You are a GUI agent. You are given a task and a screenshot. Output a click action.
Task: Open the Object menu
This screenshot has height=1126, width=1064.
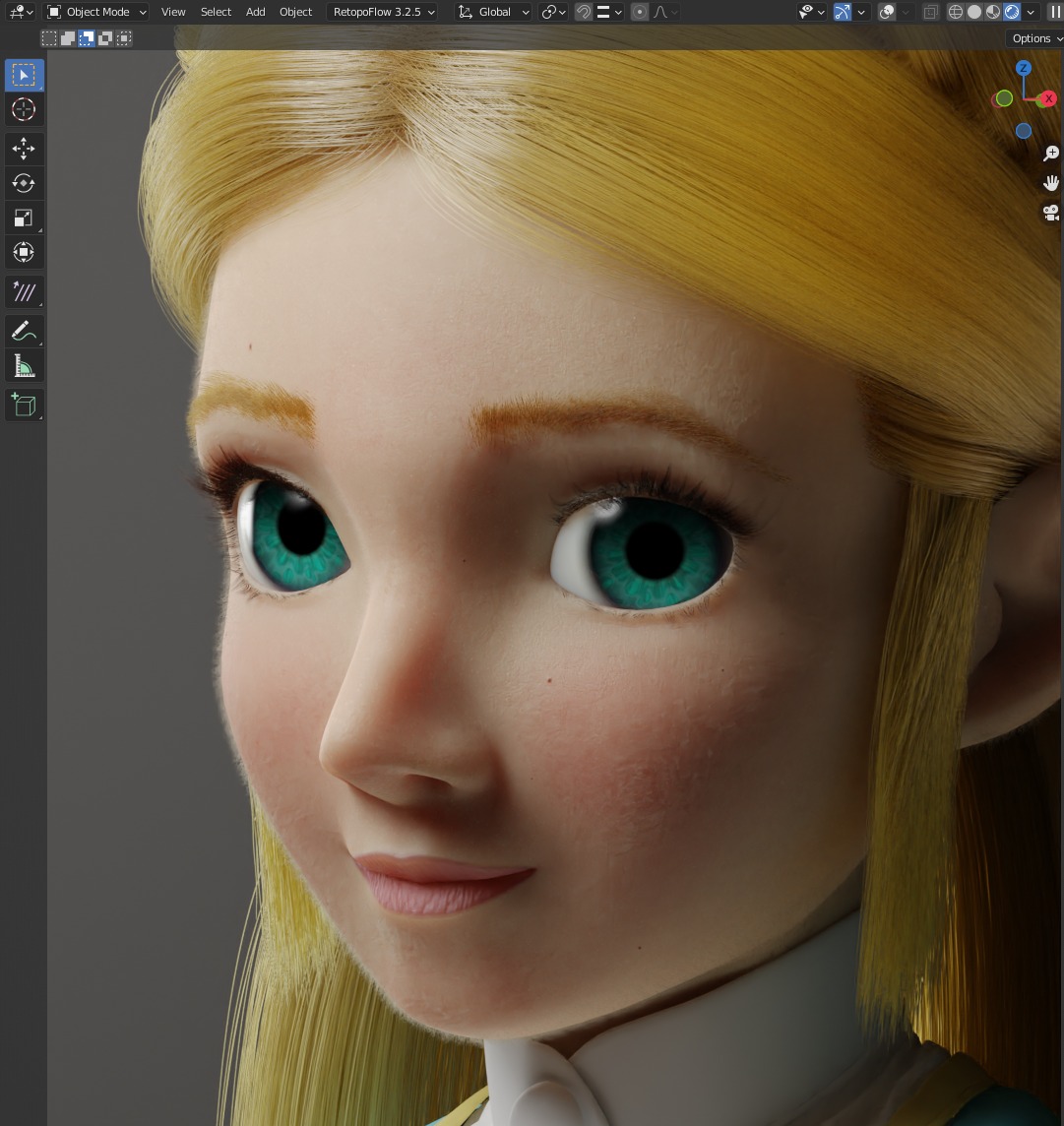tap(296, 12)
